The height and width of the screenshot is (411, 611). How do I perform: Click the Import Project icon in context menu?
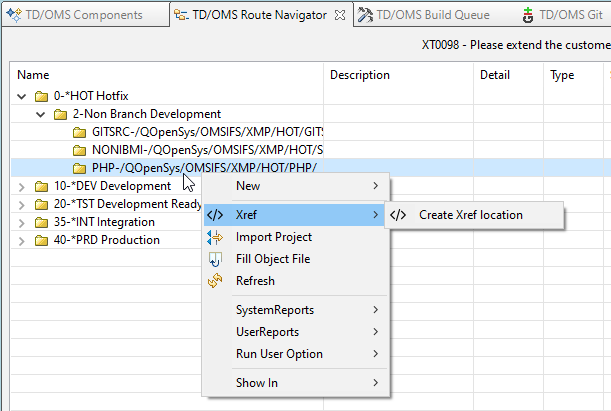215,237
